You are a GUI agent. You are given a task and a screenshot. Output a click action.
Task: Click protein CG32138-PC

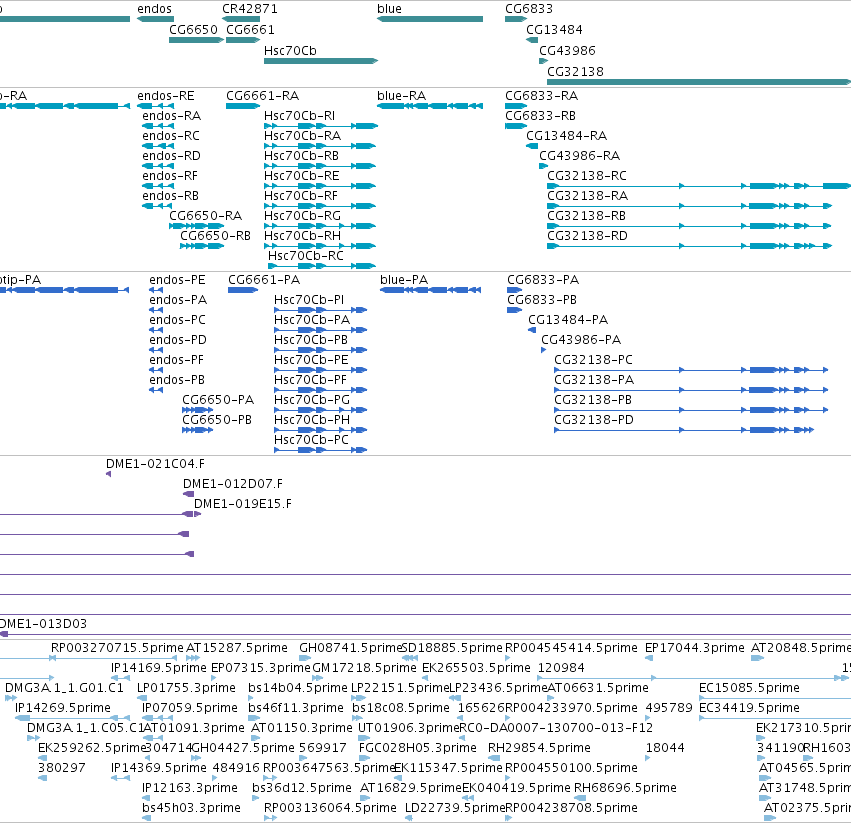[x=593, y=360]
